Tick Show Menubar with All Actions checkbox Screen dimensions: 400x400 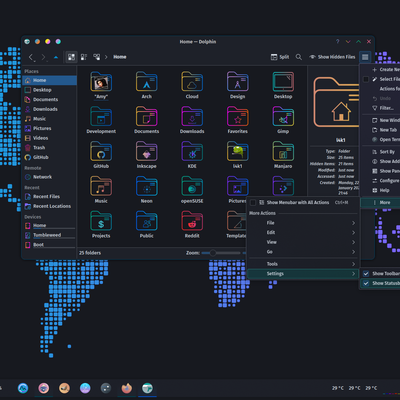(x=253, y=202)
